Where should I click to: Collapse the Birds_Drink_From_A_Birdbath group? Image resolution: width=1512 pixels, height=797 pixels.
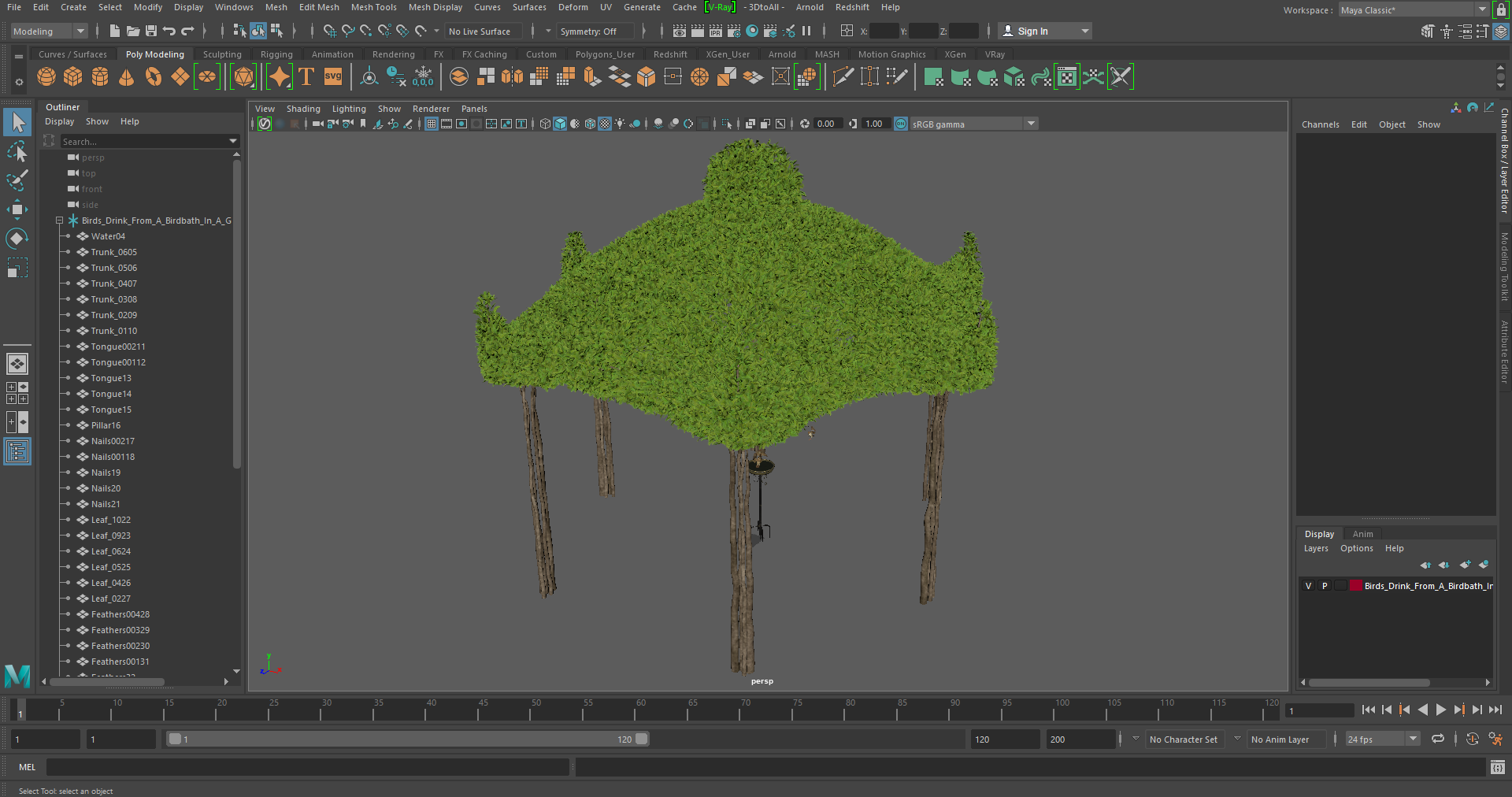(x=59, y=221)
